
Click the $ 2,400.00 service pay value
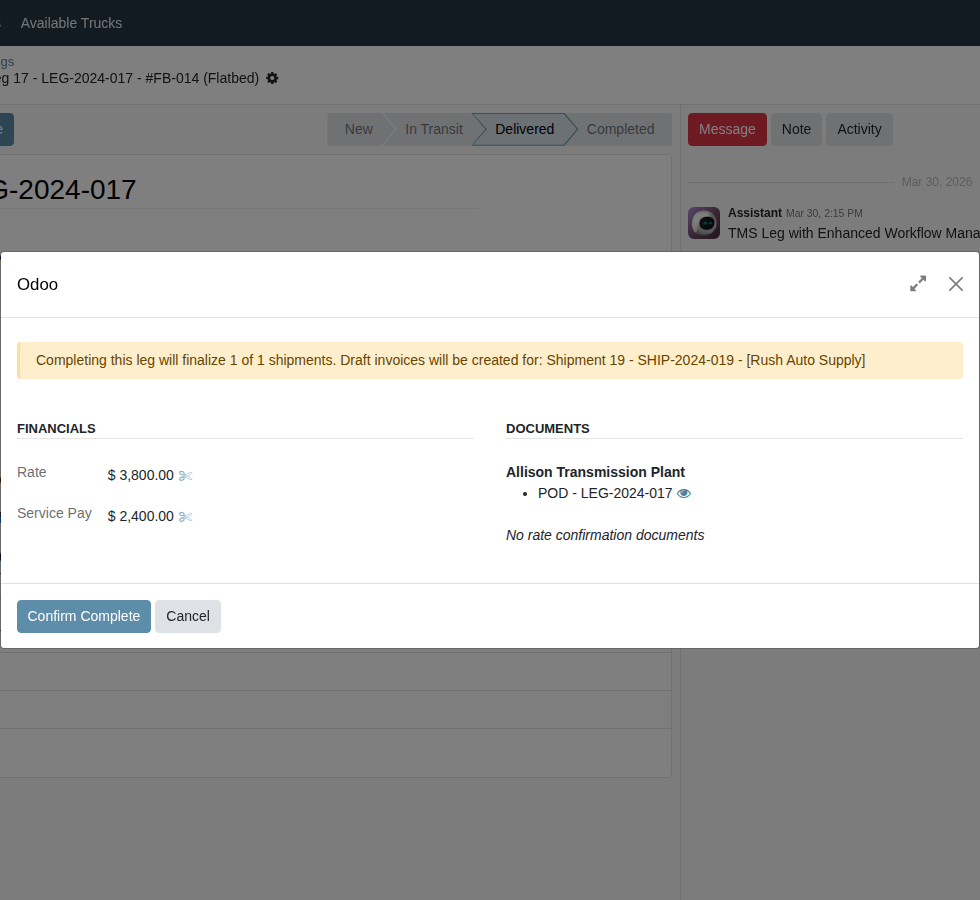tap(141, 516)
